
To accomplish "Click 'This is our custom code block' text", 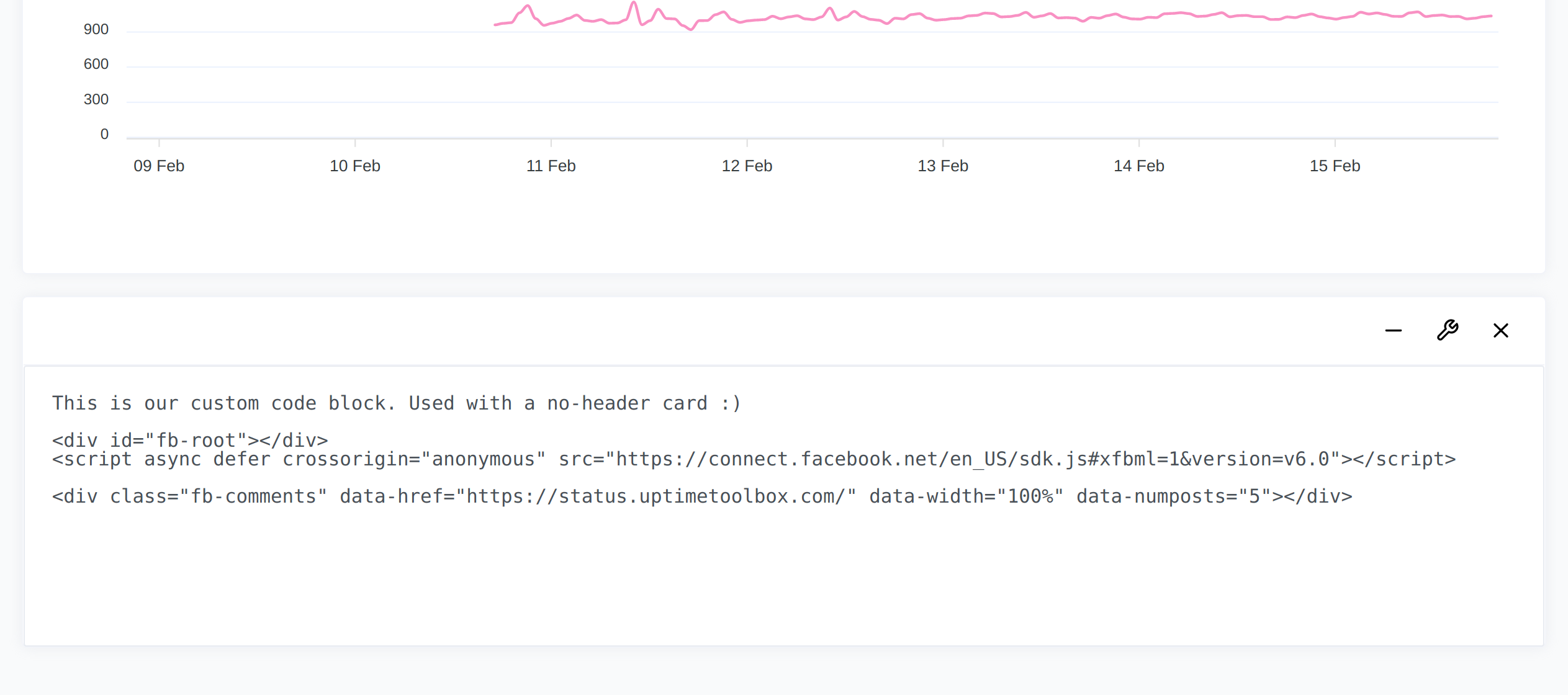I will tap(223, 403).
